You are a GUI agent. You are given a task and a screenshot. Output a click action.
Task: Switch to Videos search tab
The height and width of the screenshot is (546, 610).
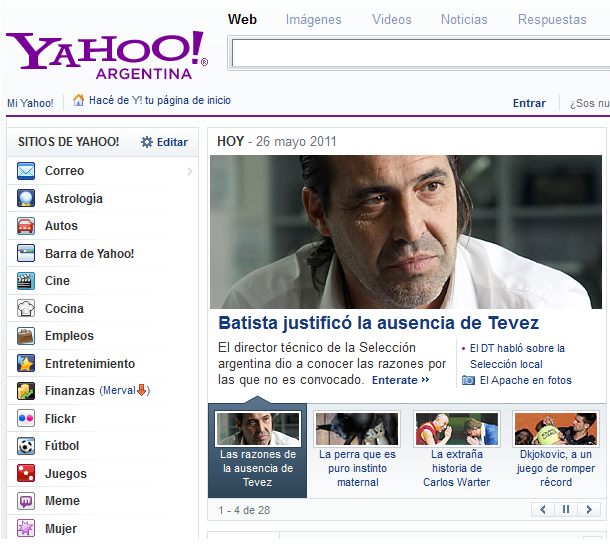(x=392, y=19)
